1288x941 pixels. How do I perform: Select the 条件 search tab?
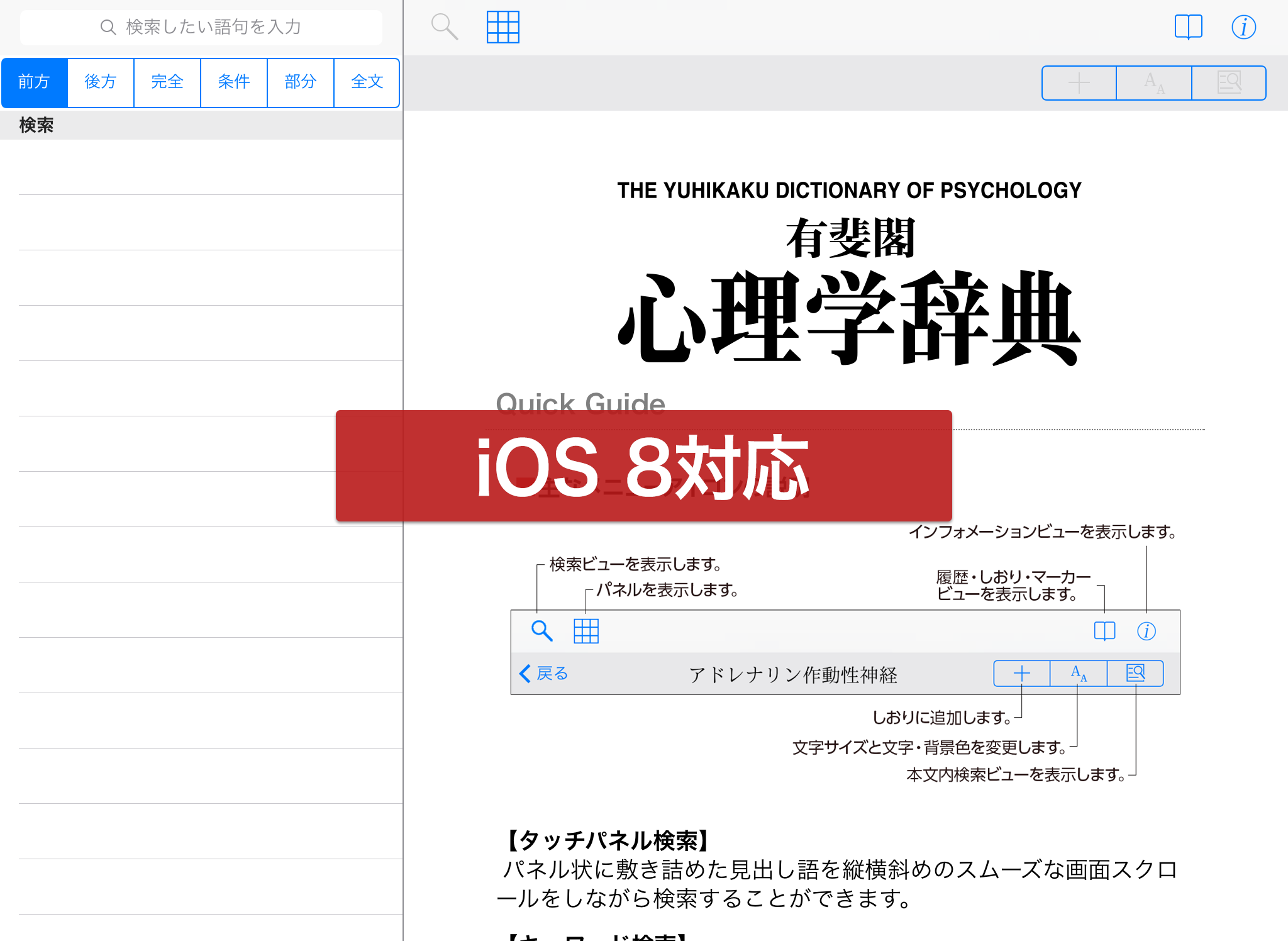234,82
